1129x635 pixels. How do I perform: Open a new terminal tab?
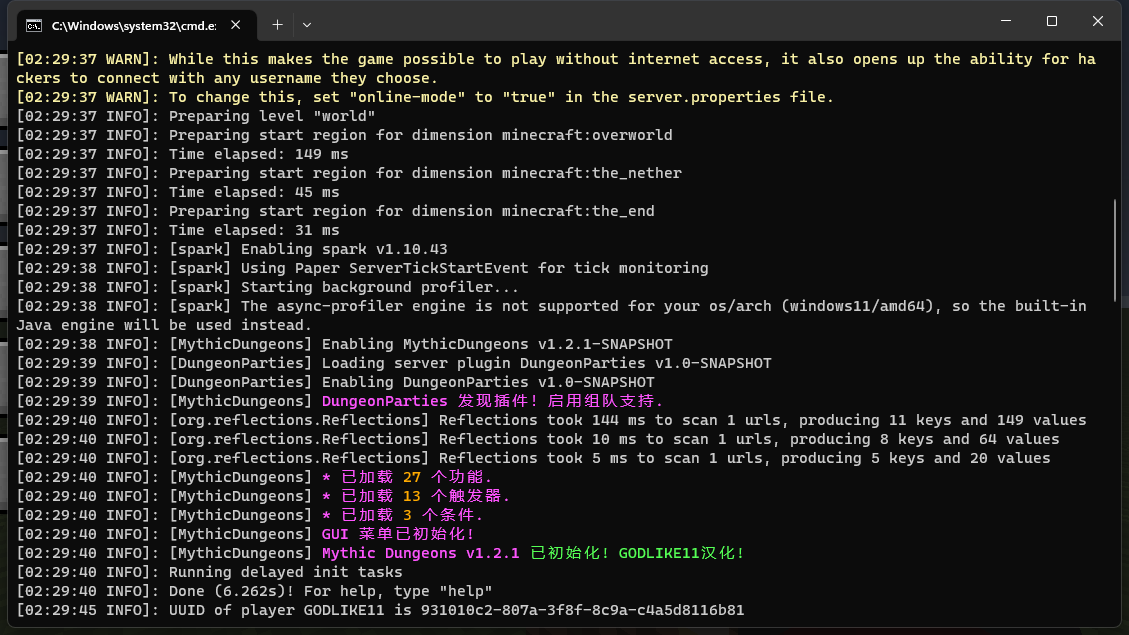tap(277, 24)
